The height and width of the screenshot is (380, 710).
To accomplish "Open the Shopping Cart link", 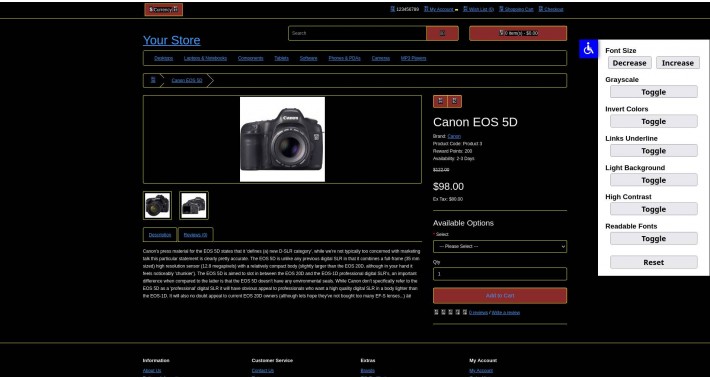I will [516, 9].
